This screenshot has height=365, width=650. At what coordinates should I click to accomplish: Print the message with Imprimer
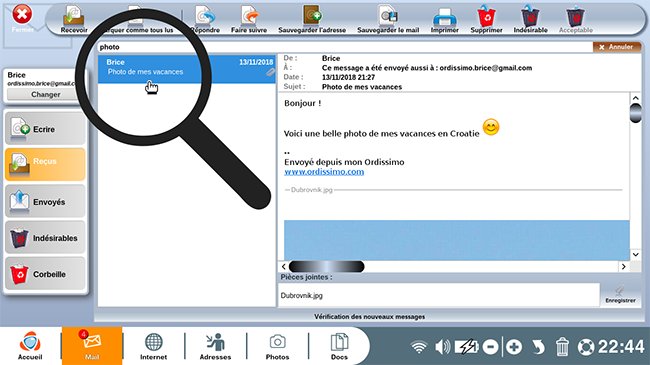tap(444, 19)
